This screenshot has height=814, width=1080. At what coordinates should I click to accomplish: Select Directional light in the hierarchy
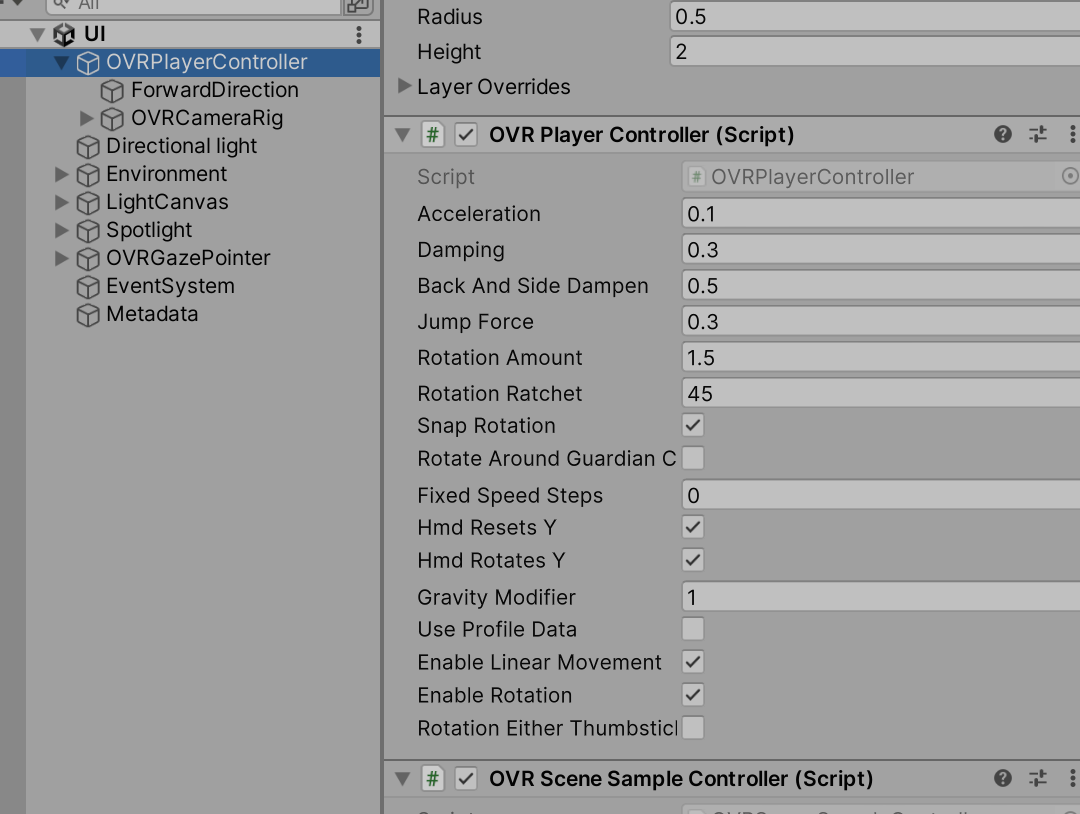[x=181, y=146]
